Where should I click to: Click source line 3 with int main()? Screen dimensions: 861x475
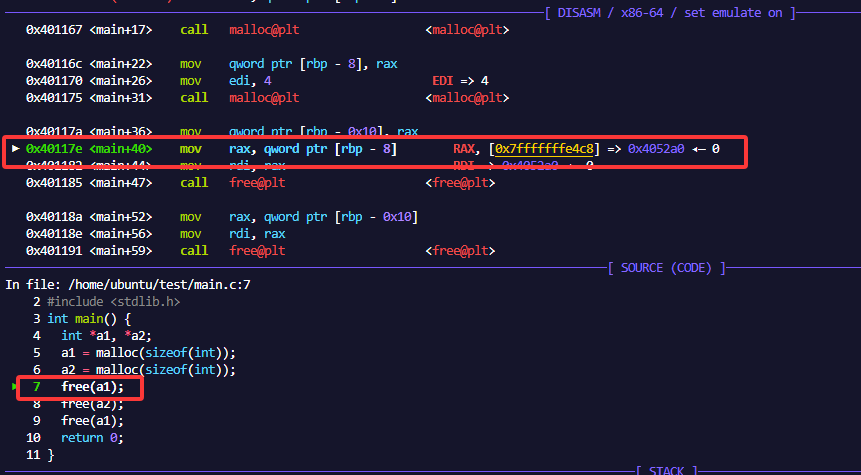89,319
